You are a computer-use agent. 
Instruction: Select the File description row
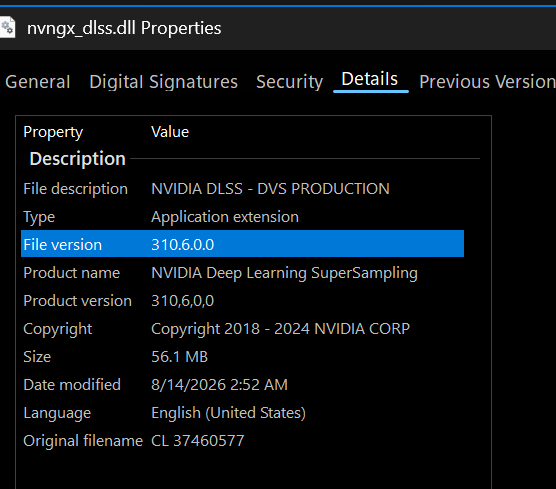(x=243, y=189)
